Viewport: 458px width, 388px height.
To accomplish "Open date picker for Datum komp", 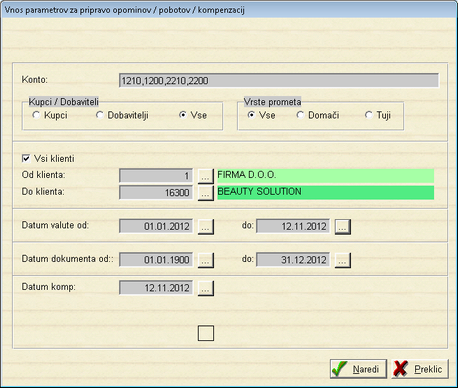I will pyautogui.click(x=206, y=288).
